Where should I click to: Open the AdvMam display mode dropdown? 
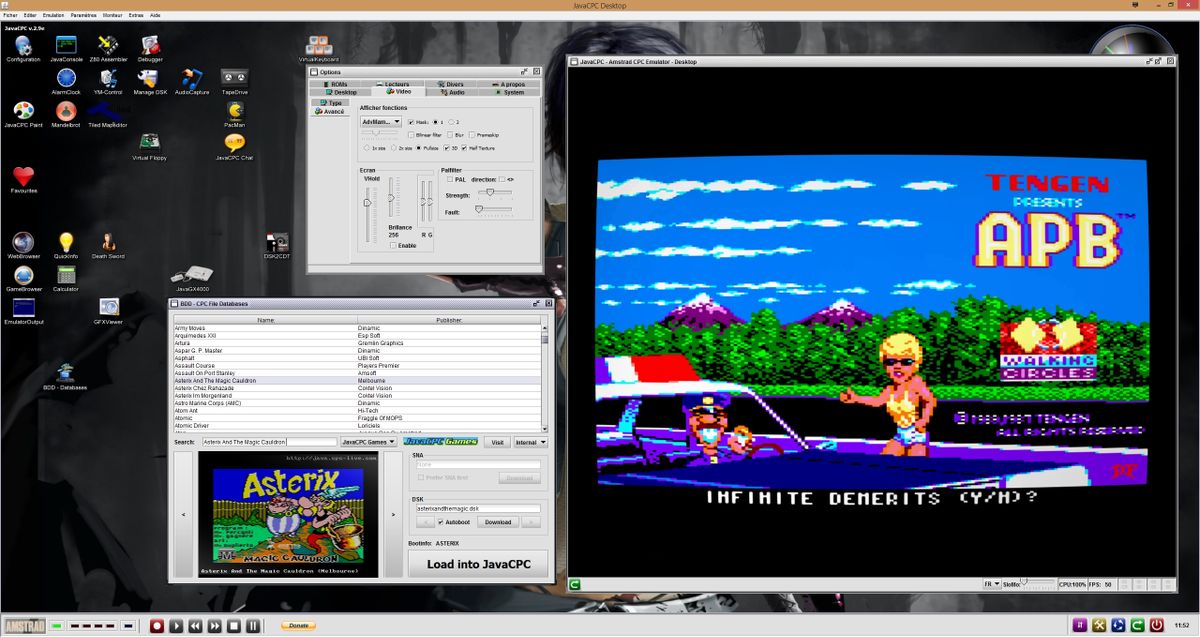point(382,121)
